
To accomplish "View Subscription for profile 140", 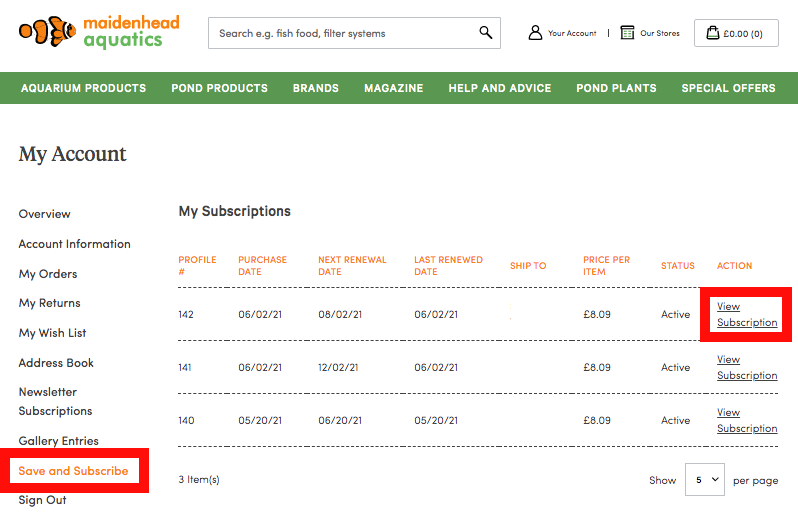I will point(747,420).
